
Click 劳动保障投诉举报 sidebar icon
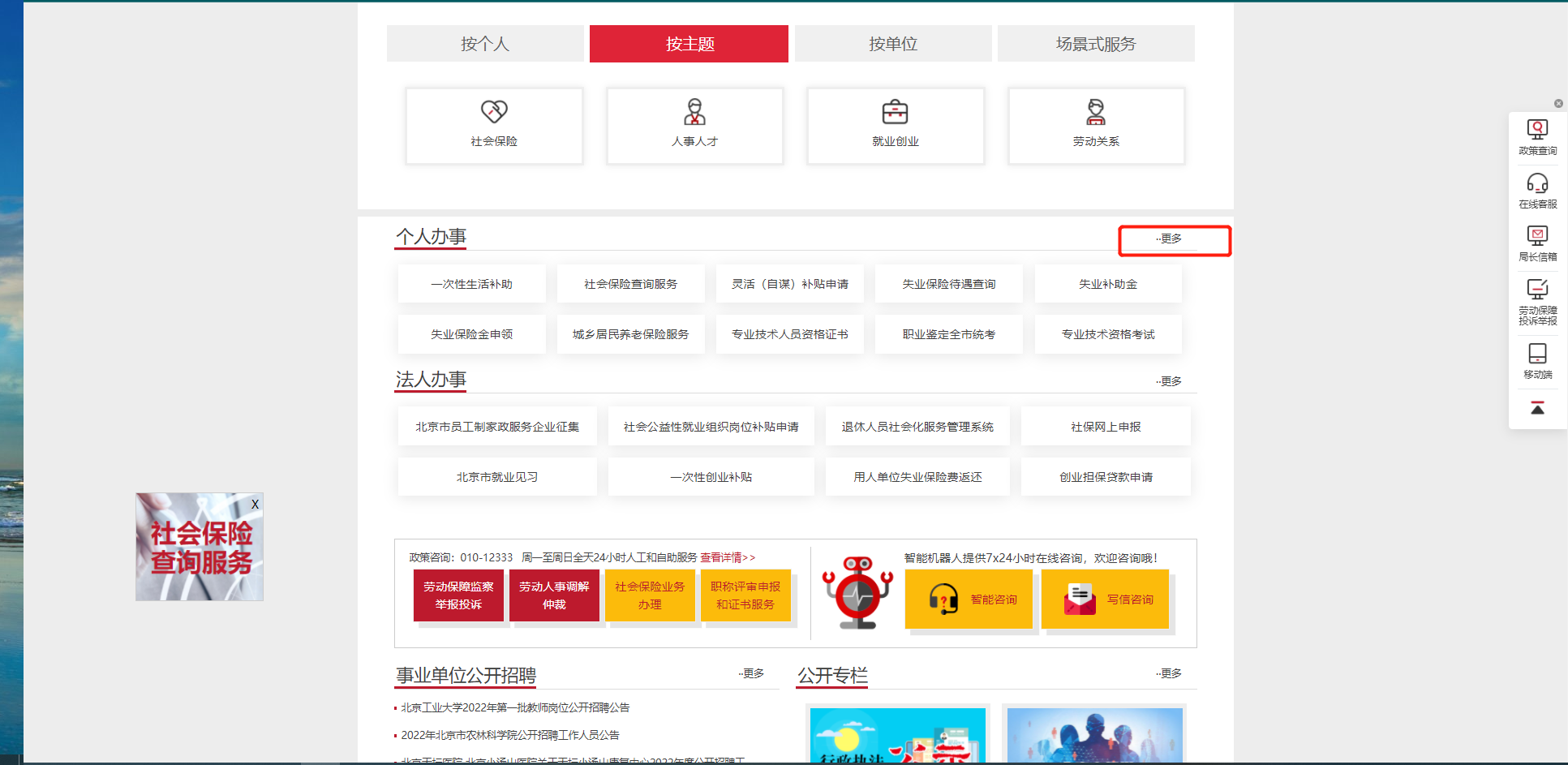(1537, 302)
